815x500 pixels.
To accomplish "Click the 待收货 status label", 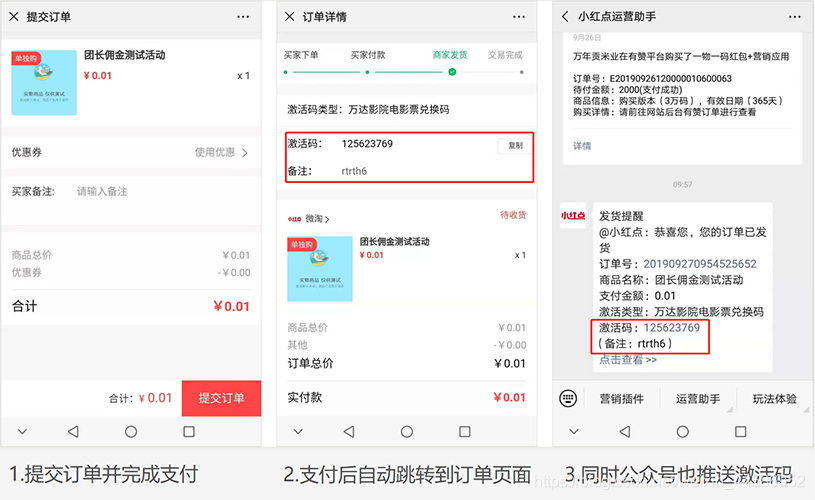I will pos(513,215).
